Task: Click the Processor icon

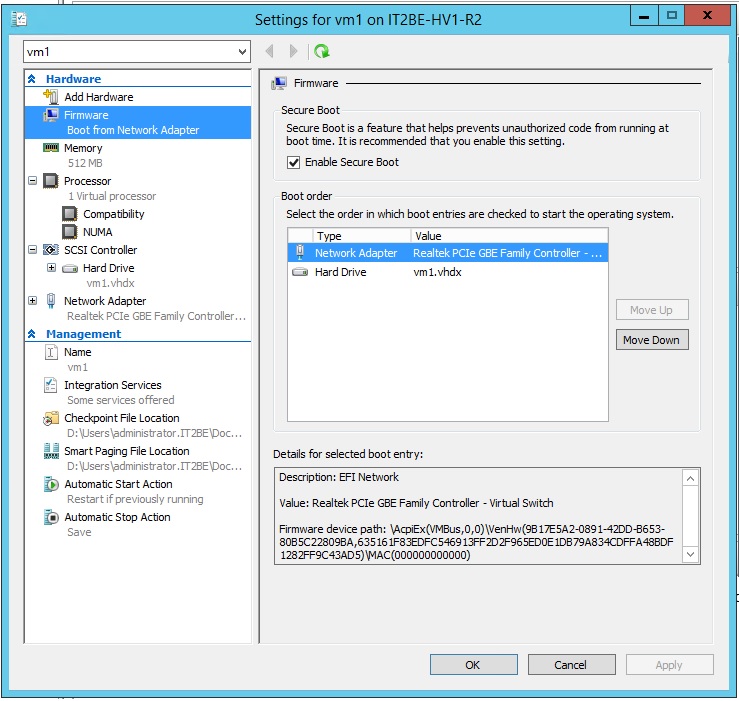Action: [x=51, y=181]
